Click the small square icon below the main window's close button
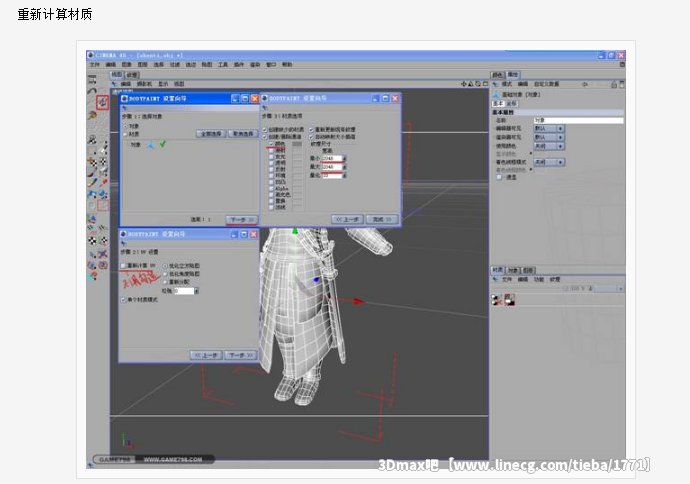Screen dimensions: 690x484 point(622,65)
